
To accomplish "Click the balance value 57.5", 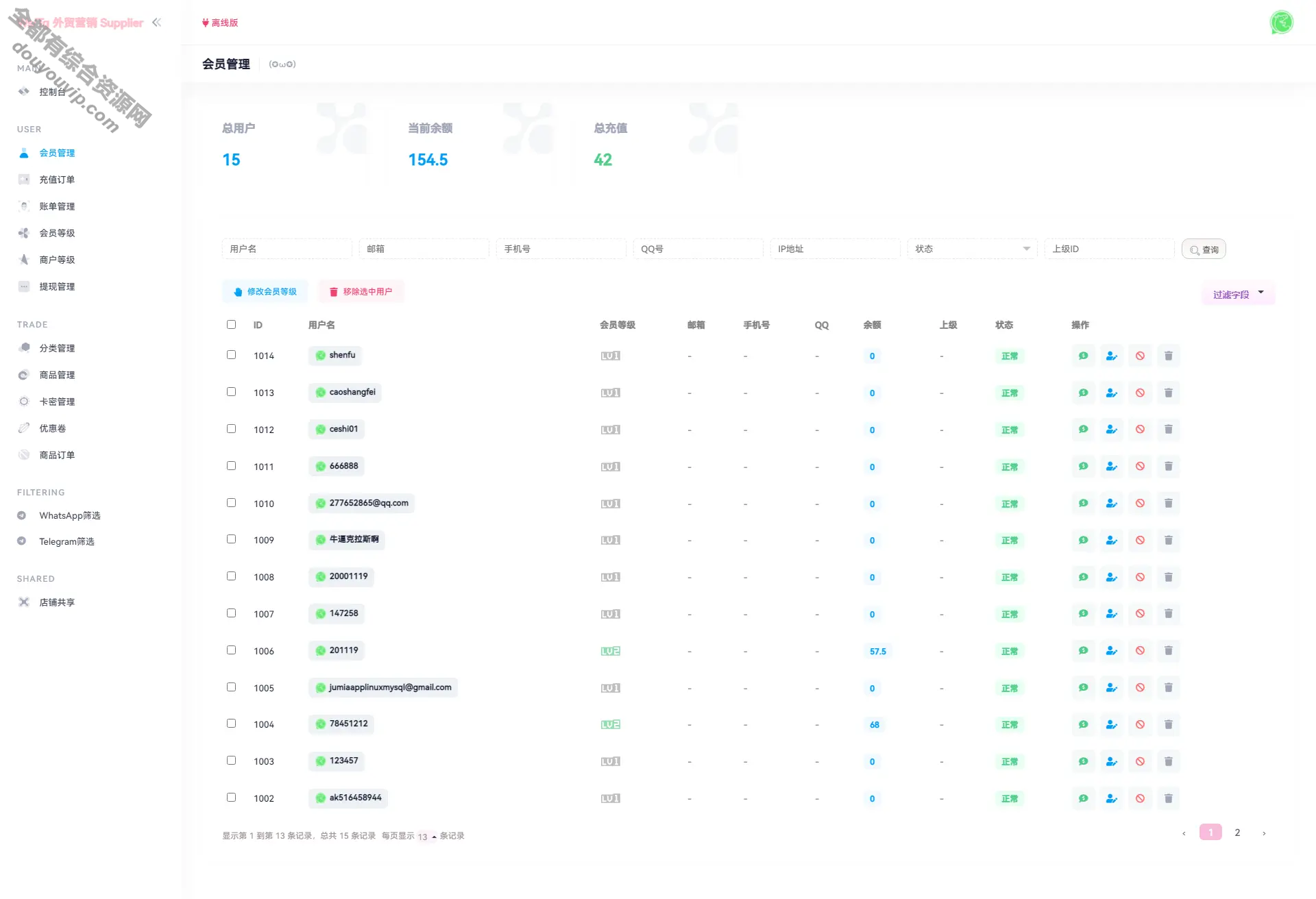I will point(877,652).
